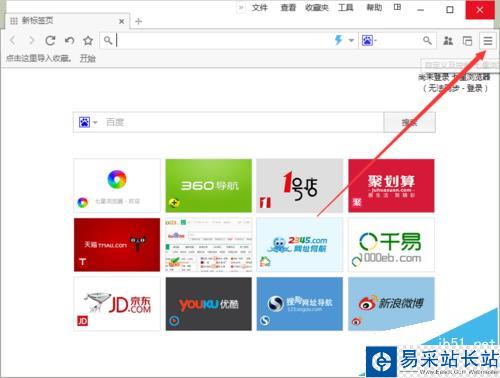
Task: Open the 七星浏览器 speed dial tile
Action: pyautogui.click(x=117, y=186)
